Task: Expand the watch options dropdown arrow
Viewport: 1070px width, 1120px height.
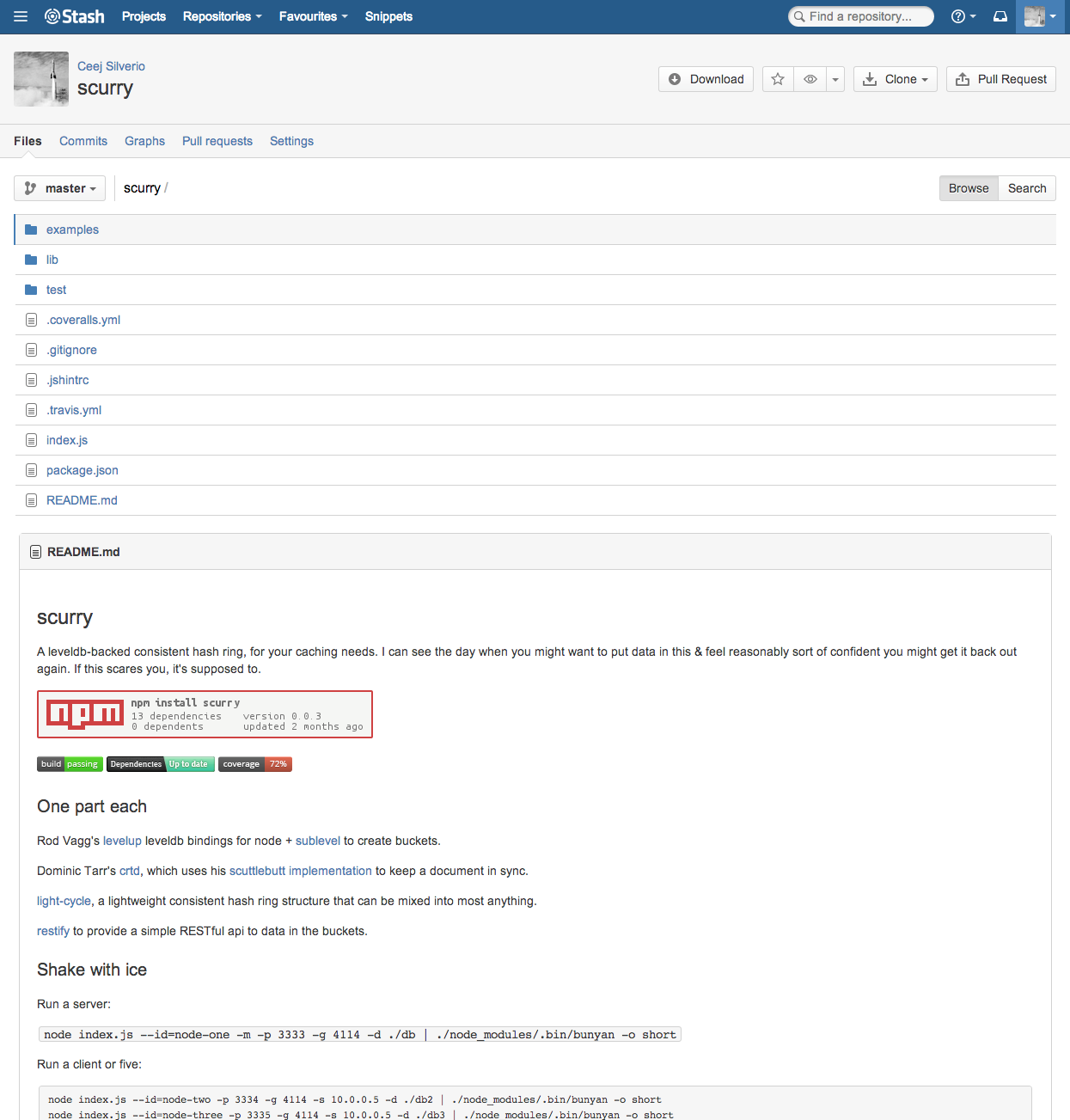Action: [x=835, y=79]
